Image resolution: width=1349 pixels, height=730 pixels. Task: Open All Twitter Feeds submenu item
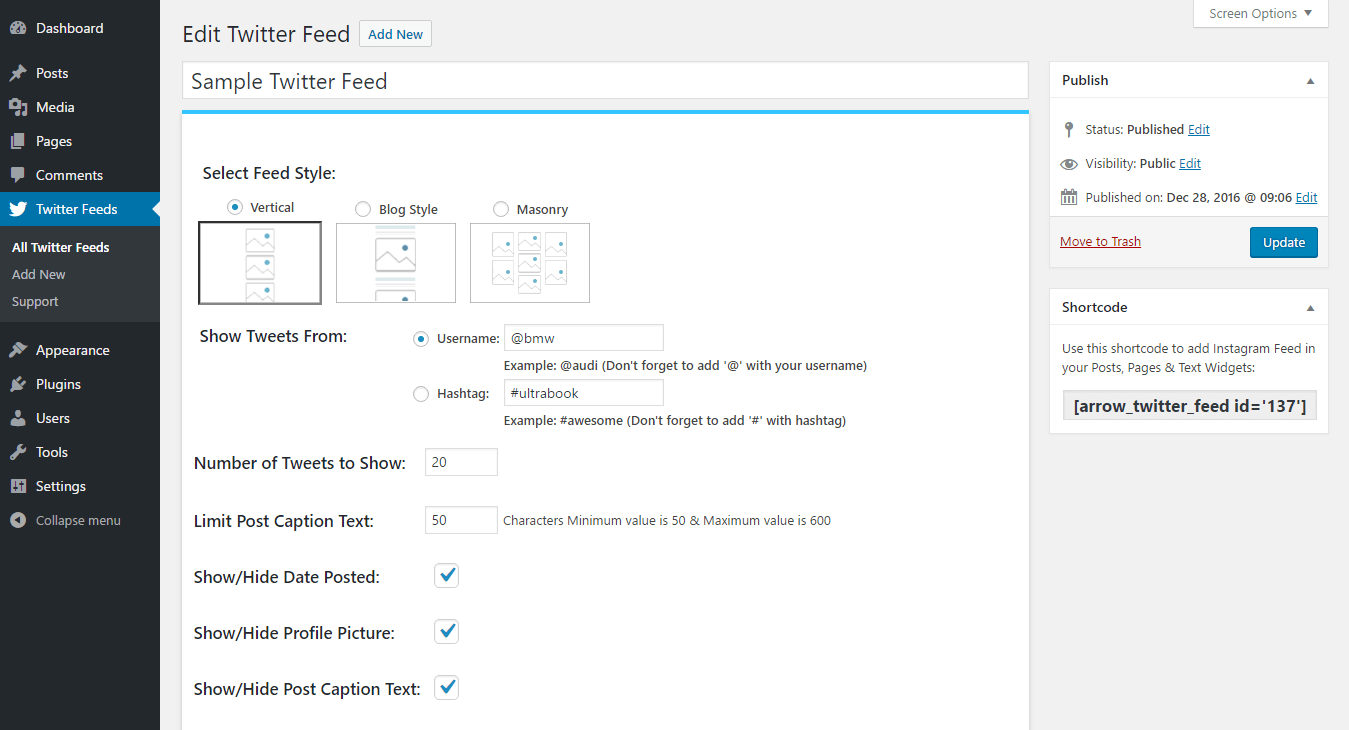coord(61,247)
